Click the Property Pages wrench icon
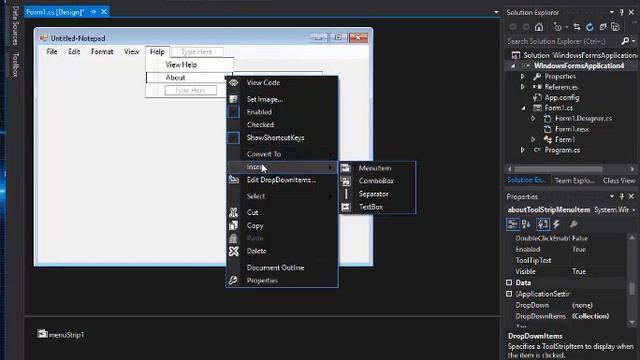The height and width of the screenshot is (360, 640). coord(573,224)
